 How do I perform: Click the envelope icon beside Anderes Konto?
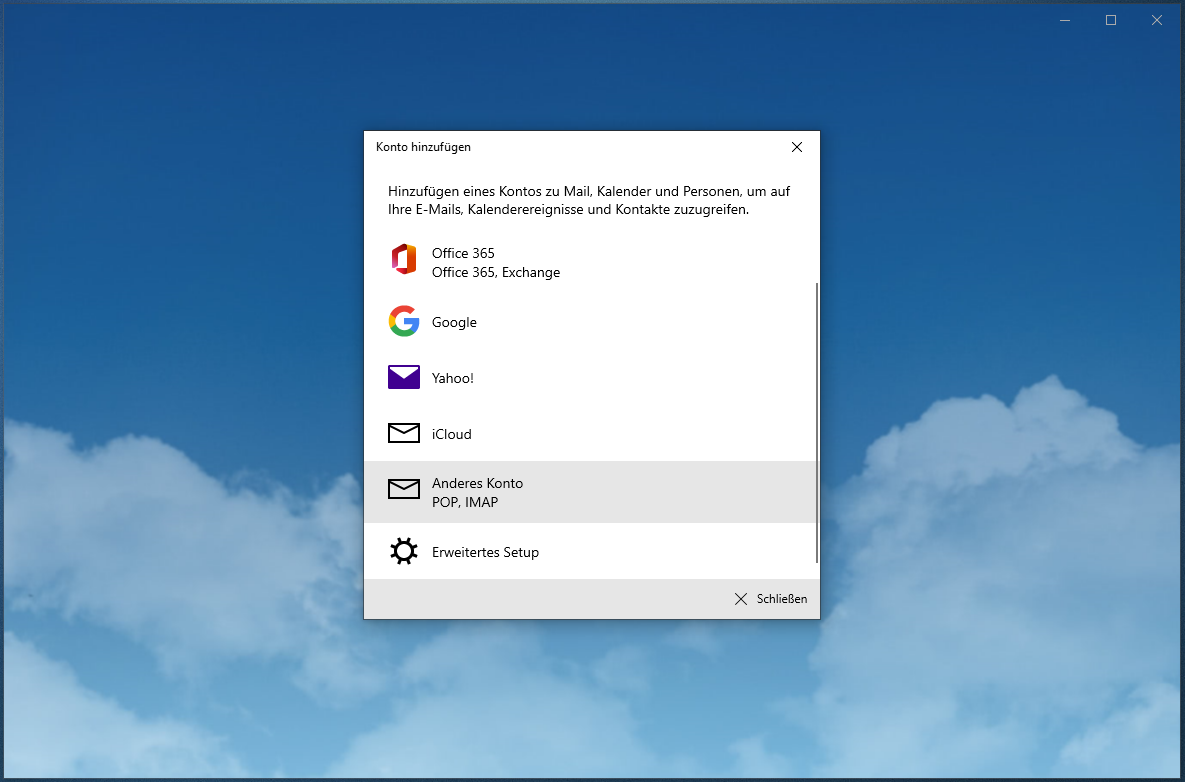404,489
